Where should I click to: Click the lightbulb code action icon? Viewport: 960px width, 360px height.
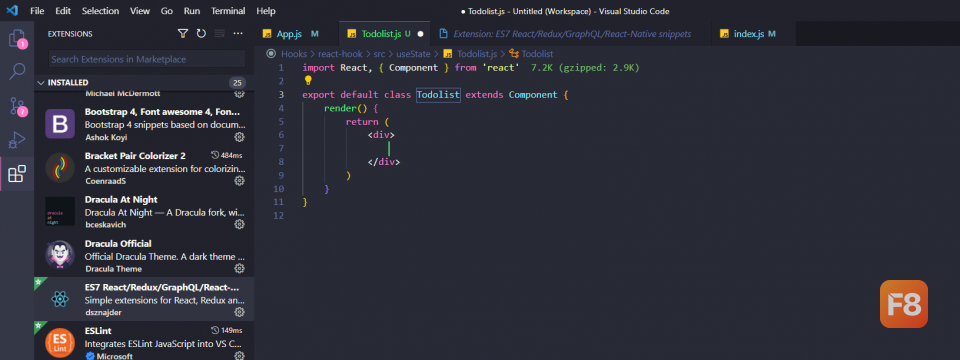click(x=308, y=81)
